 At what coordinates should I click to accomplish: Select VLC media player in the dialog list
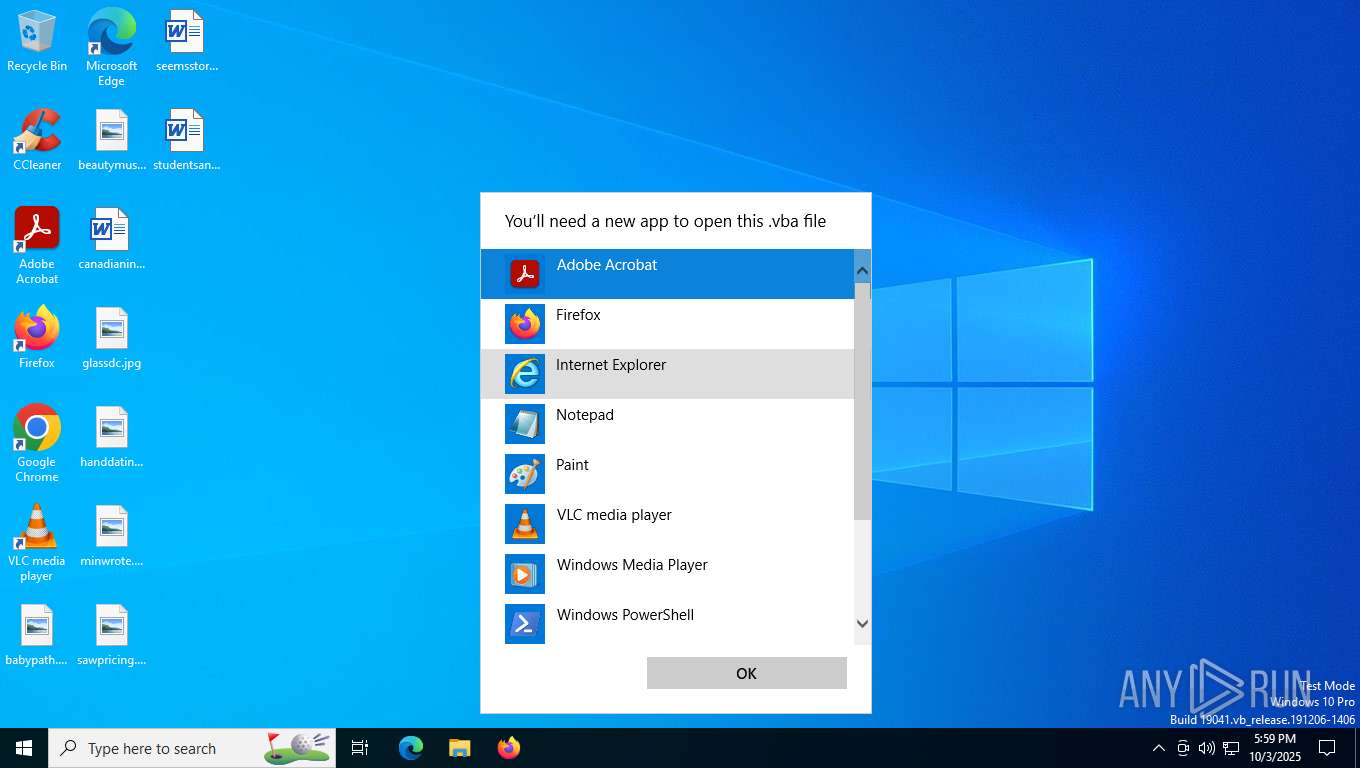667,524
